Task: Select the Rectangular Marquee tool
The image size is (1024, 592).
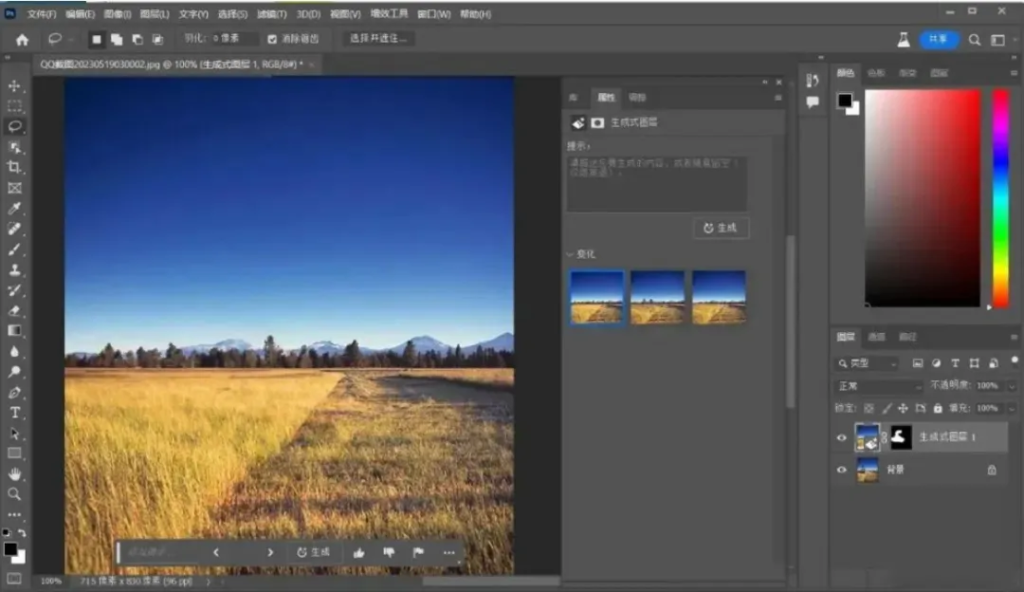Action: coord(14,106)
